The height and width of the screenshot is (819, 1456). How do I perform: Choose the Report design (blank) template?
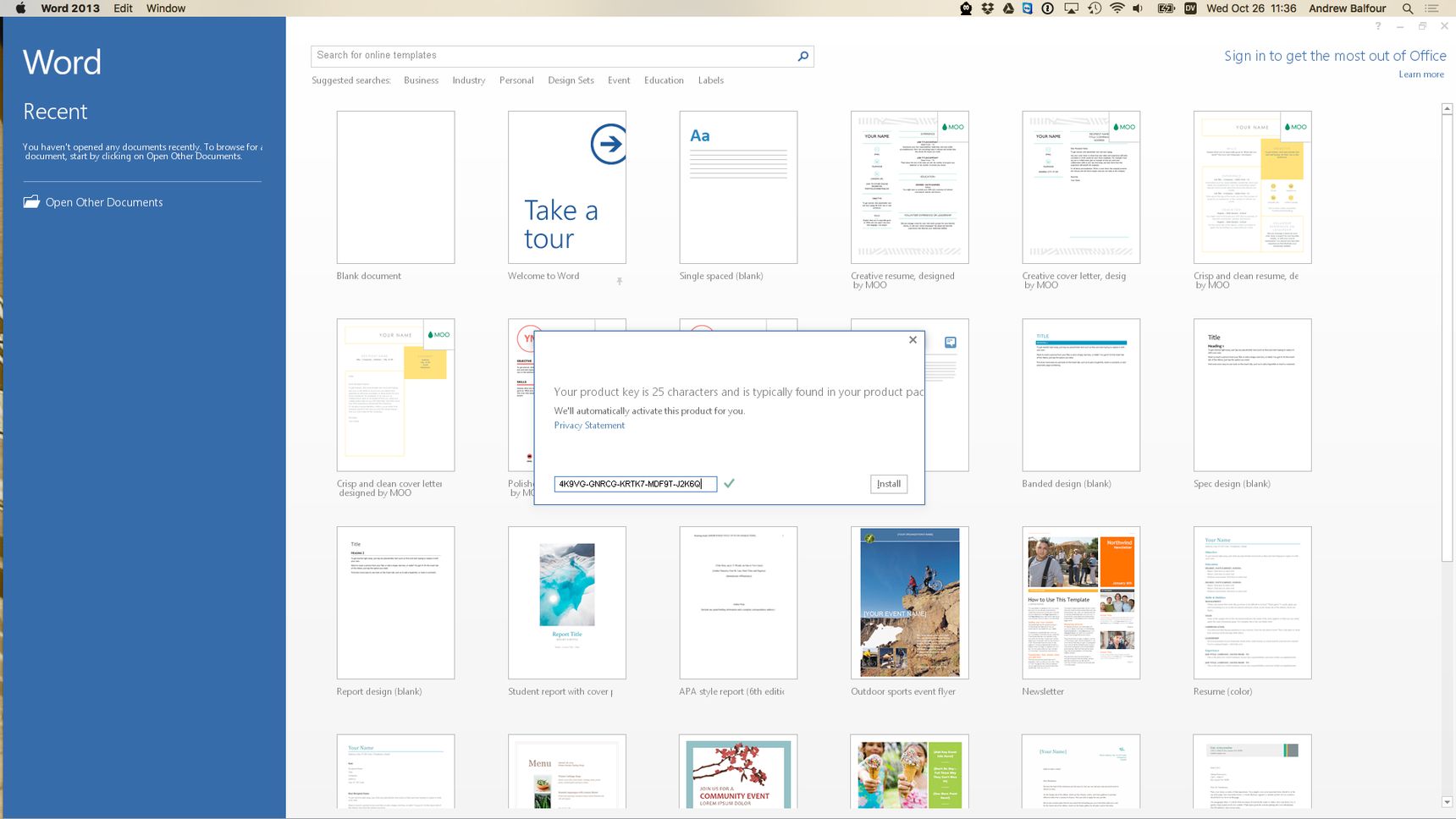395,602
